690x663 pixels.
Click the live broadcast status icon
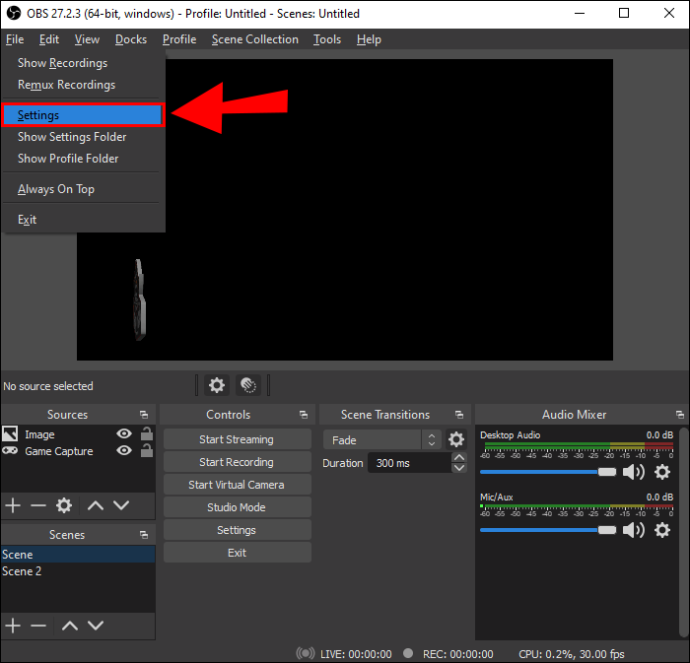[x=305, y=653]
